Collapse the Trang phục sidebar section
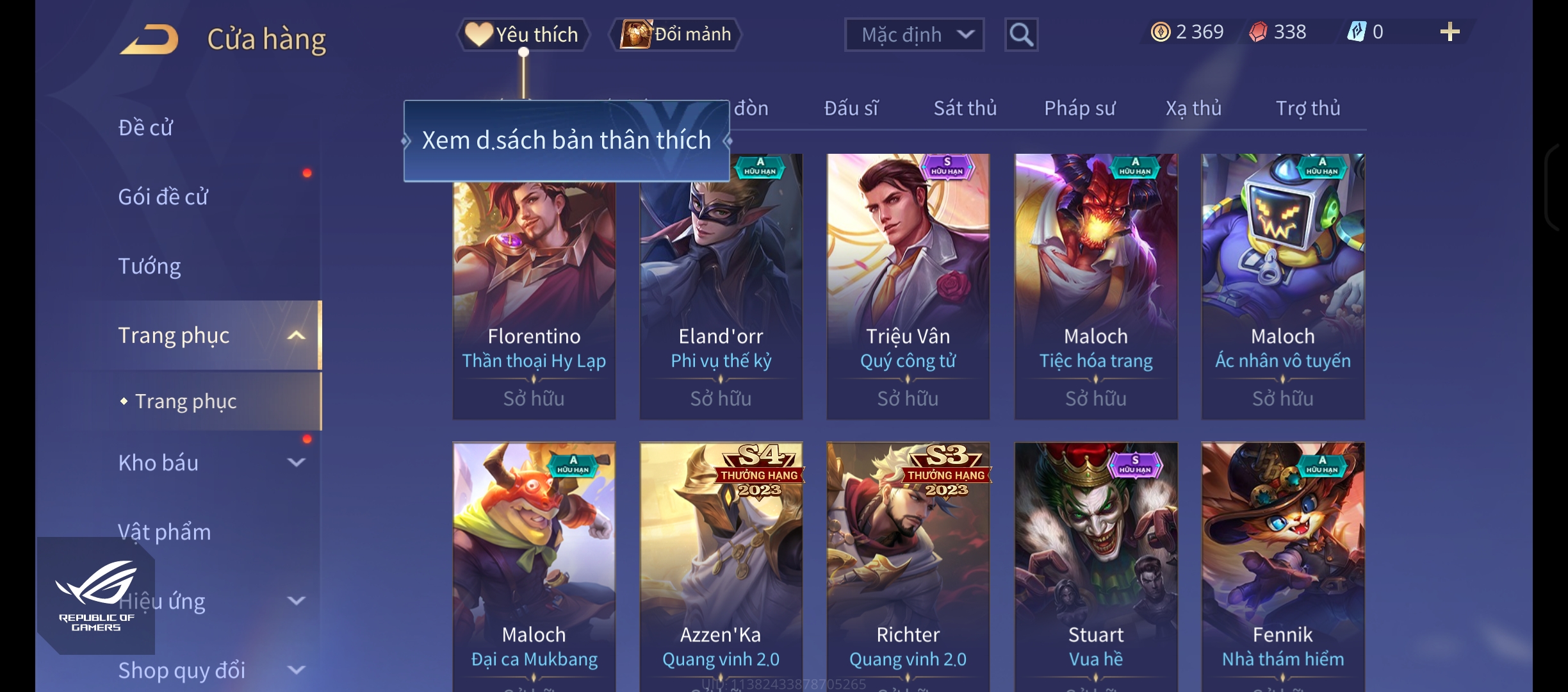The image size is (1568, 692). point(296,335)
